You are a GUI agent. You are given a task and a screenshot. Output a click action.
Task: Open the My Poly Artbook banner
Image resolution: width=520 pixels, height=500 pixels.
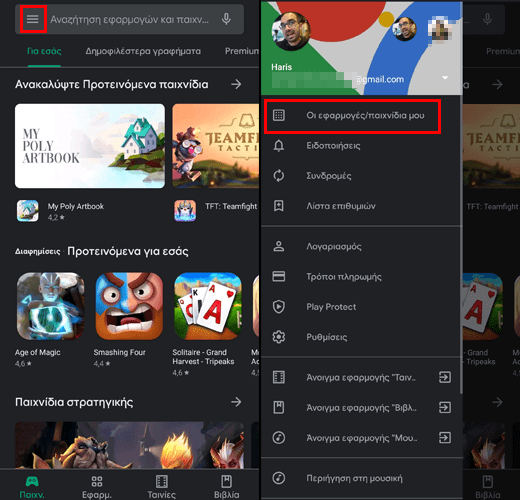tap(90, 146)
